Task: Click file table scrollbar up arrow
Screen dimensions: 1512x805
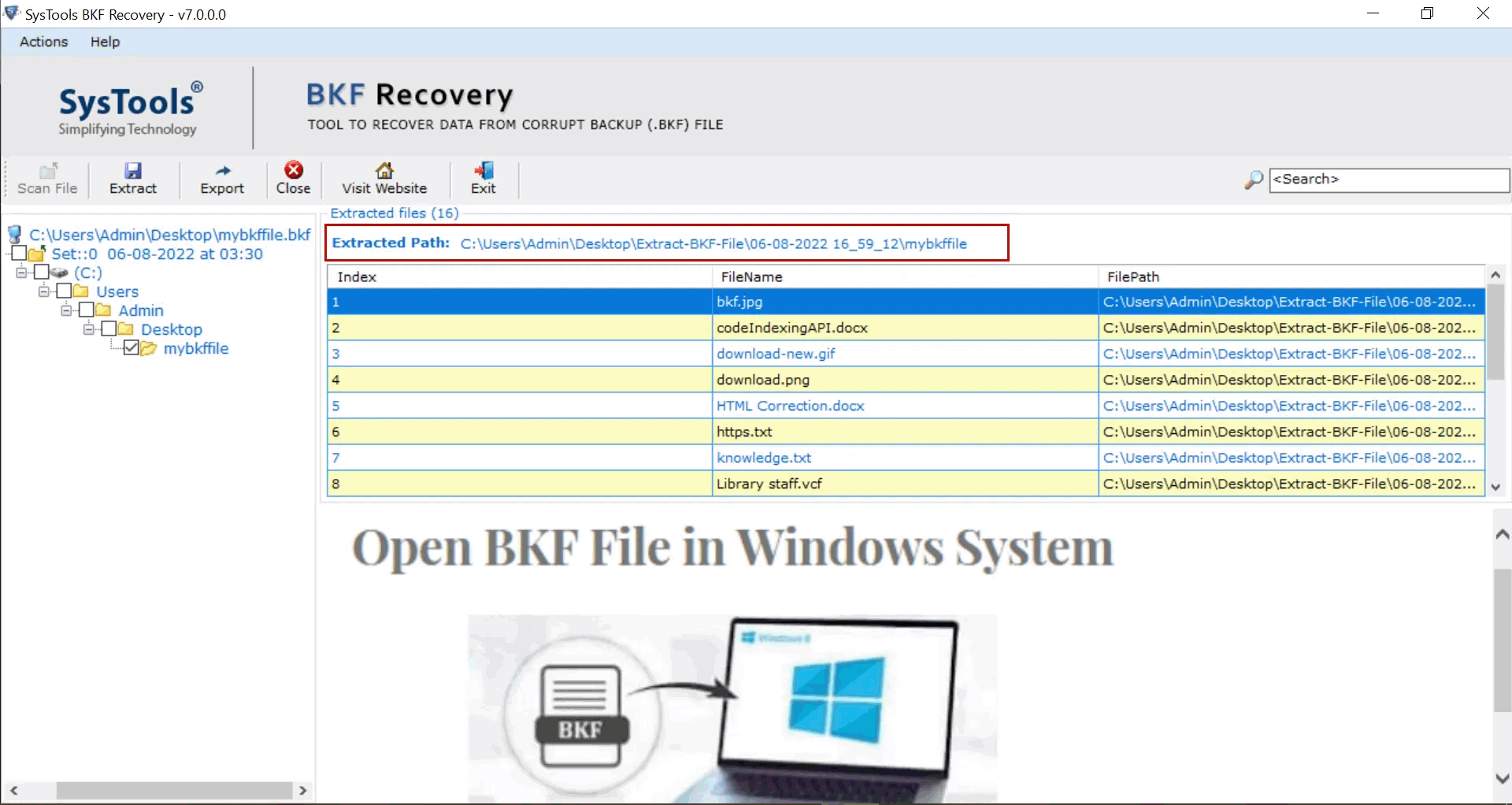Action: (x=1495, y=275)
